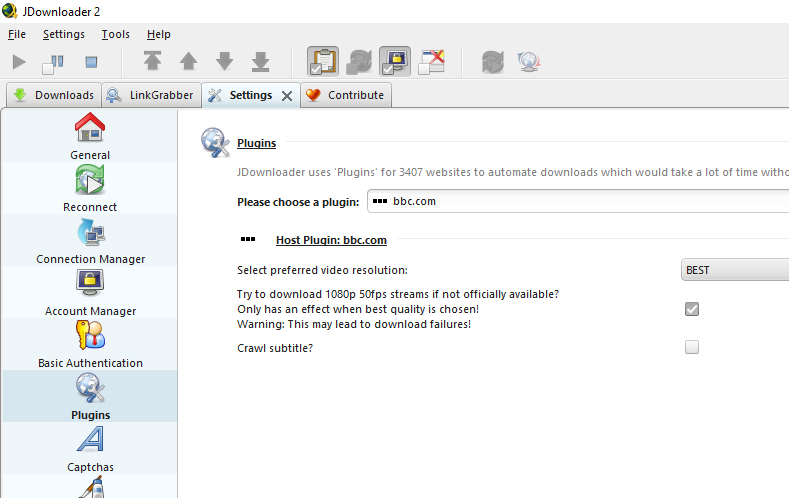Open the Tools menu
The height and width of the screenshot is (498, 789).
click(115, 34)
